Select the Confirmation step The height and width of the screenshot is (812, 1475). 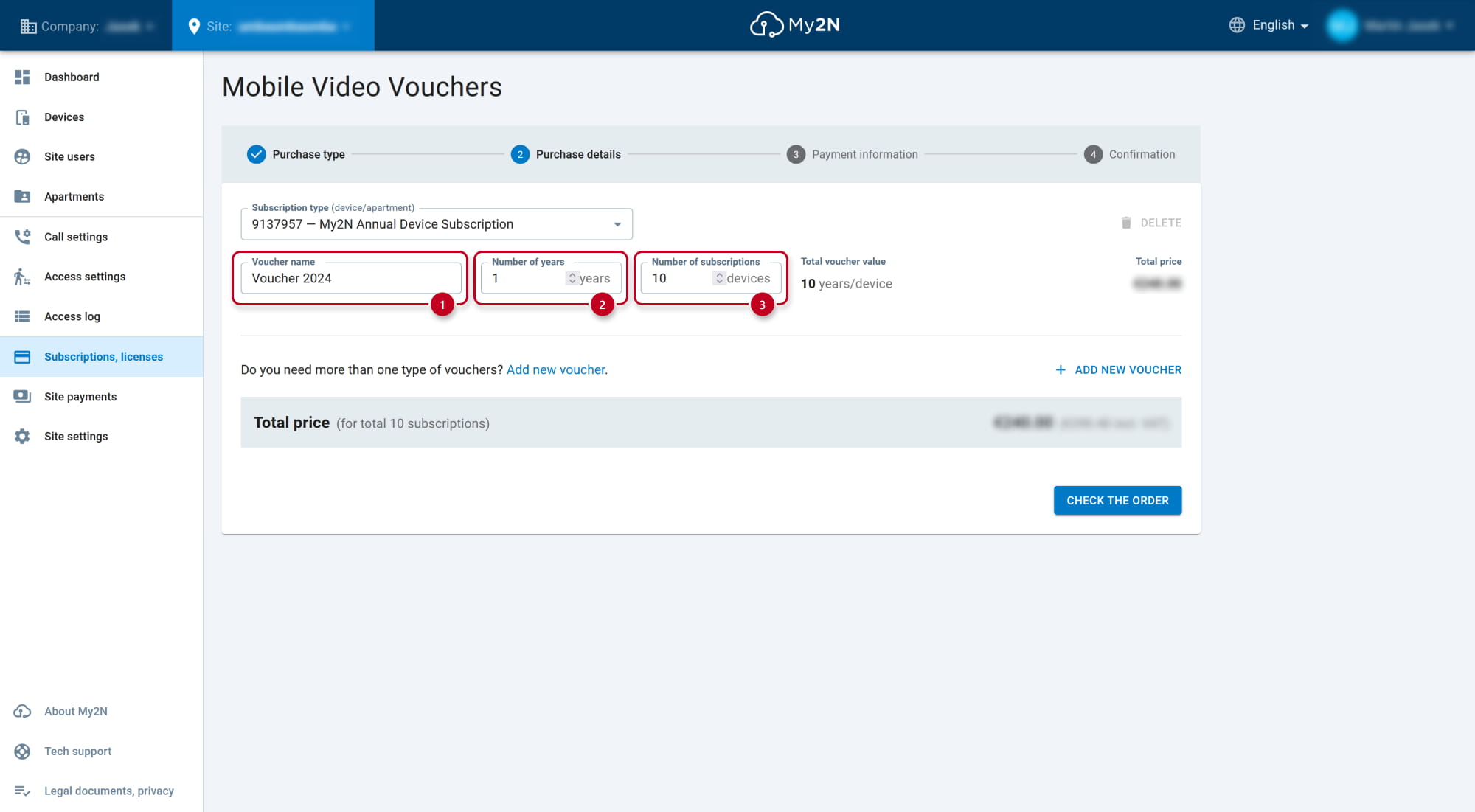pos(1129,154)
